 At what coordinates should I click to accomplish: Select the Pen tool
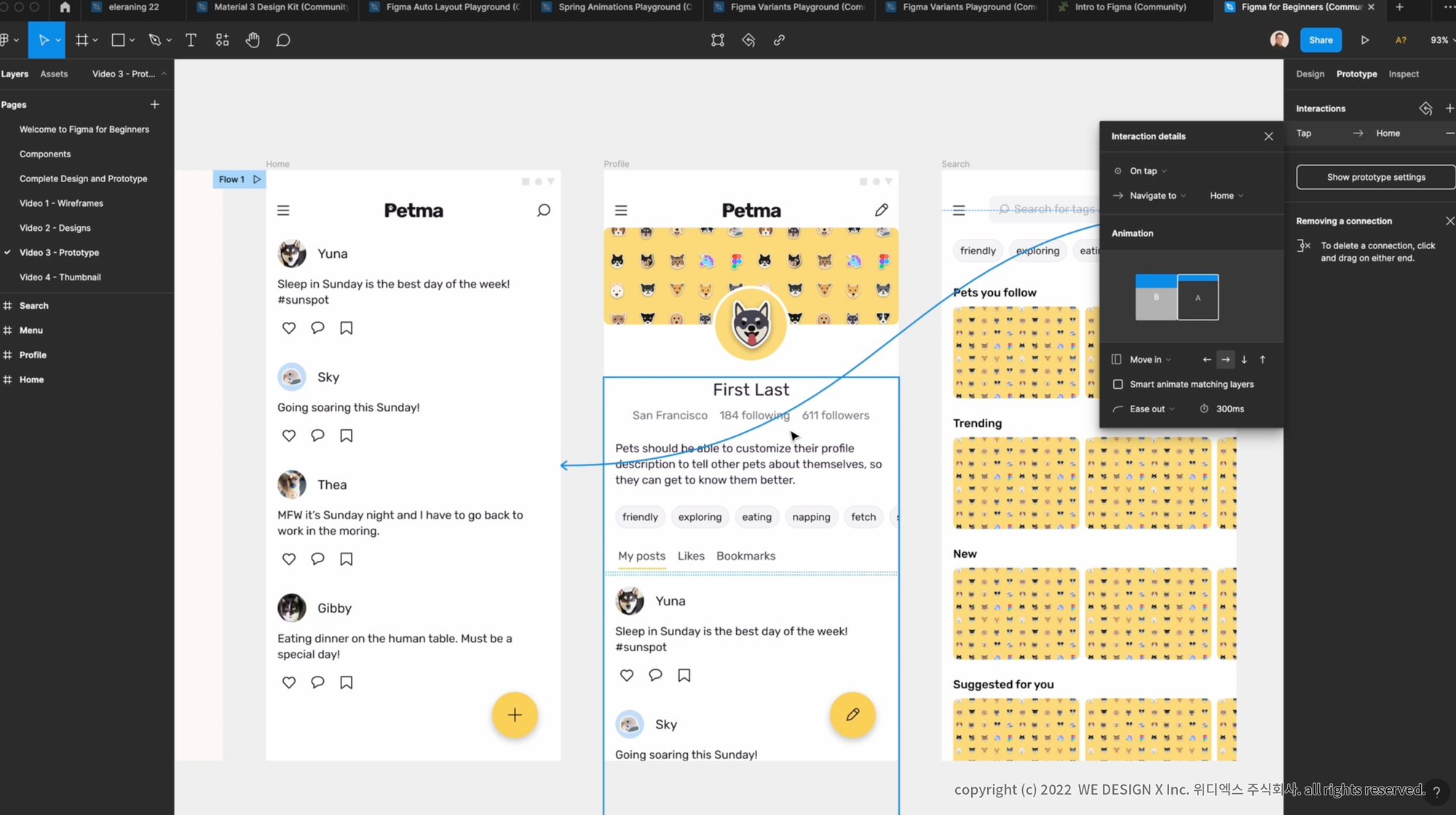(154, 40)
